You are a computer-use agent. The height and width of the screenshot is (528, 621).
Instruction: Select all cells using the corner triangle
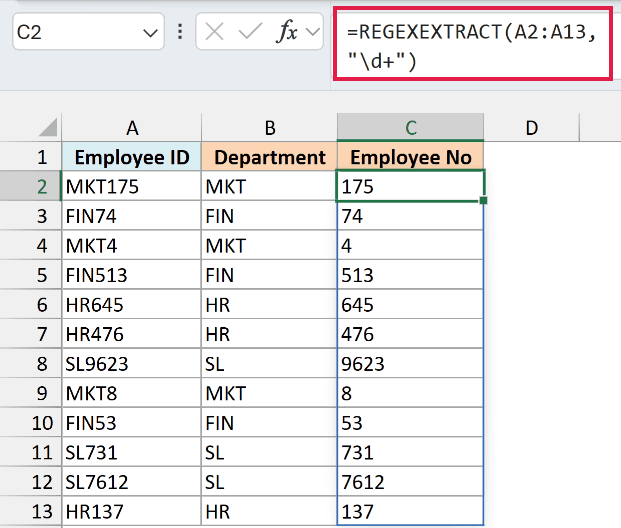48,127
